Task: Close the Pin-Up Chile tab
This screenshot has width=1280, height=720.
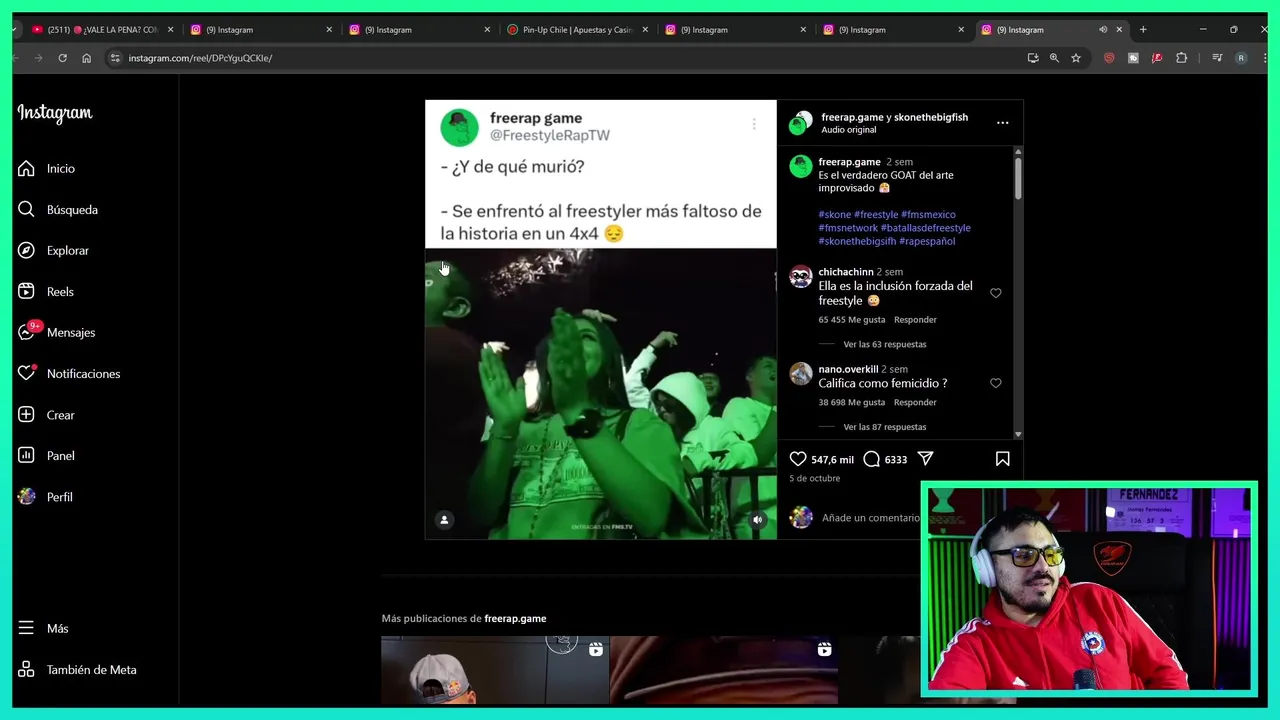Action: pos(645,30)
